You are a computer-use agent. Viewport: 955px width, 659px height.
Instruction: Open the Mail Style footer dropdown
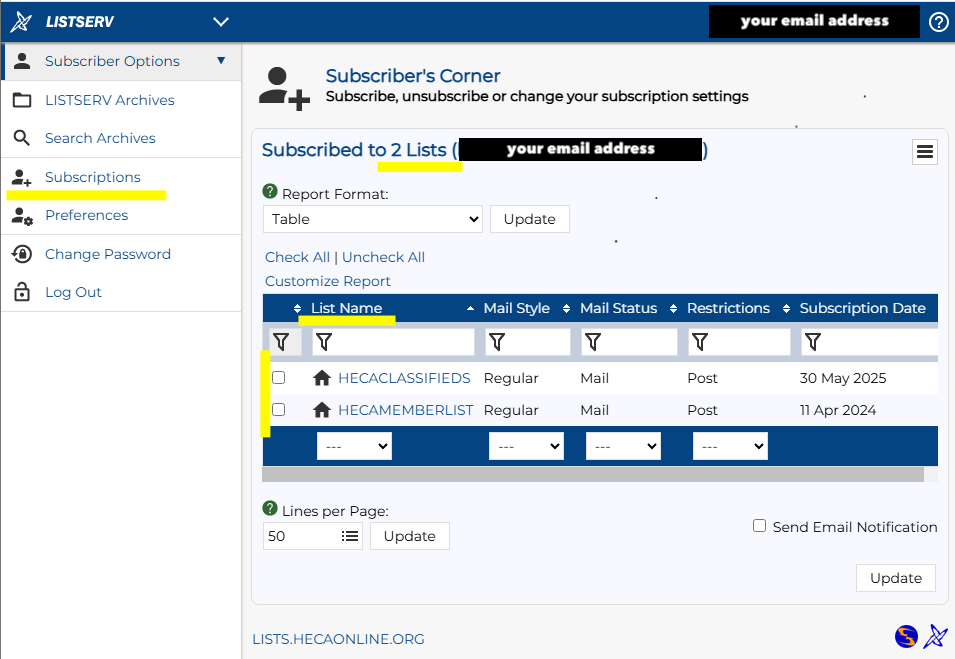526,446
